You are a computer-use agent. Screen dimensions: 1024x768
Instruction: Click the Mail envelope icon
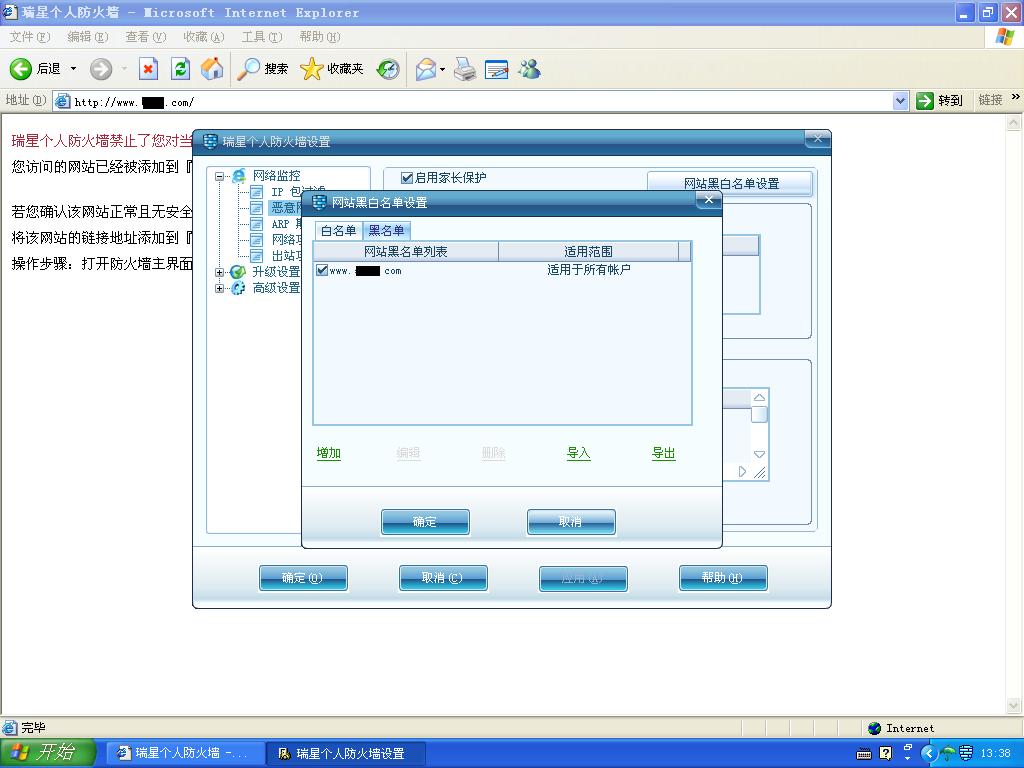pos(425,69)
